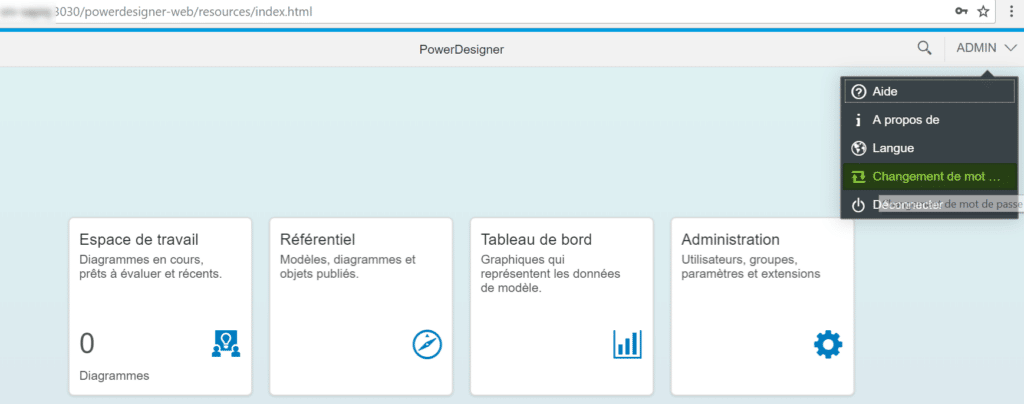Click the search magnifier icon in header
1024x404 pixels.
[x=924, y=48]
